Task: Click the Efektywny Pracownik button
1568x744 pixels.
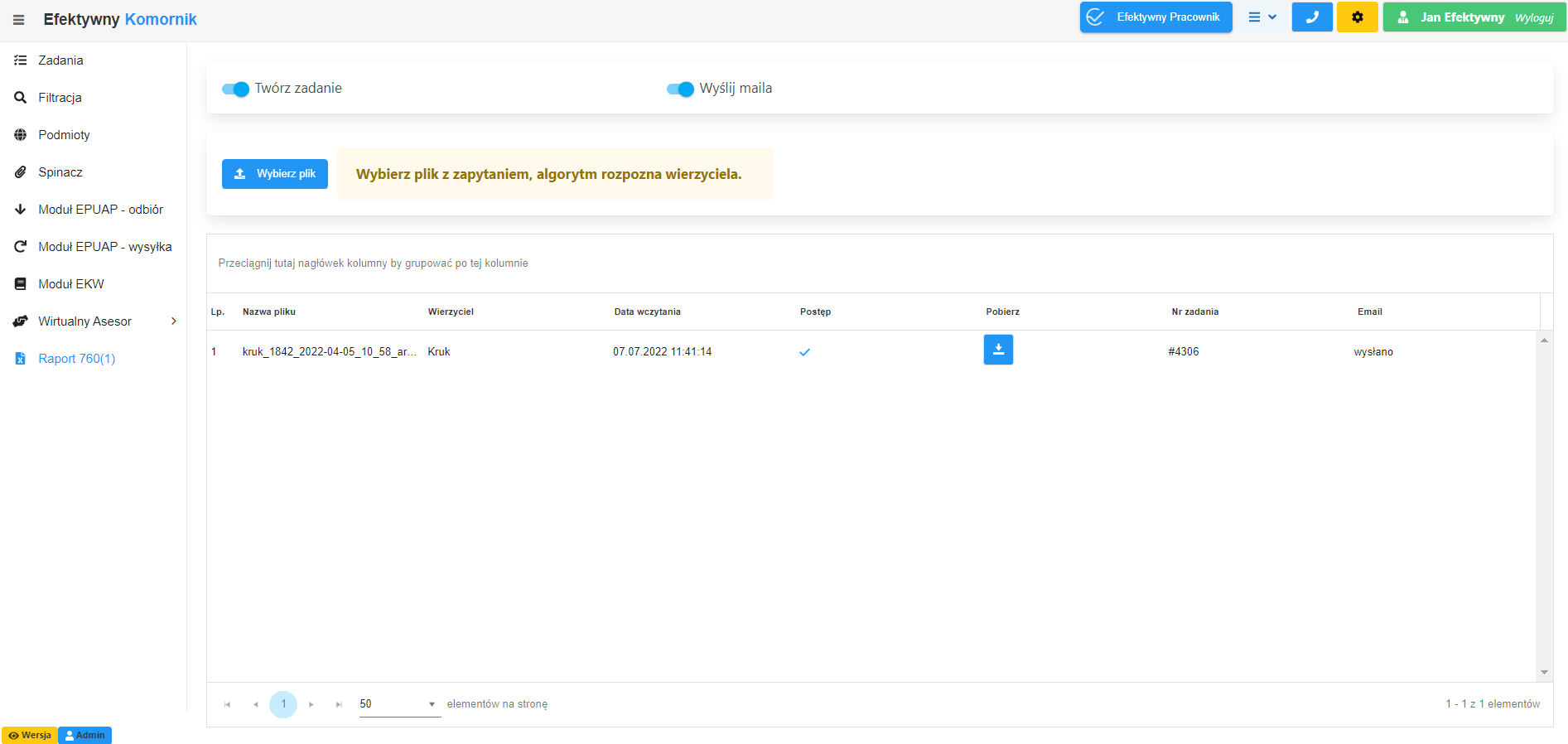Action: pos(1155,17)
